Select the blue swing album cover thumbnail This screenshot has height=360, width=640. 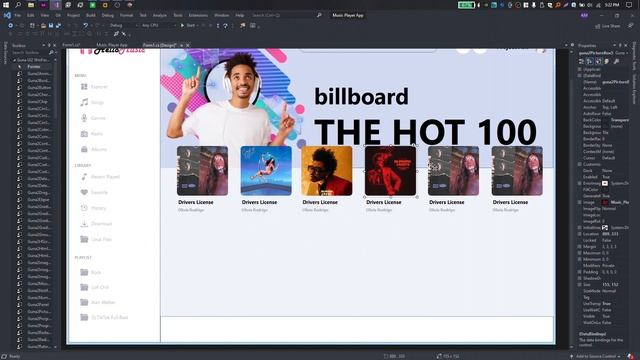click(x=266, y=171)
